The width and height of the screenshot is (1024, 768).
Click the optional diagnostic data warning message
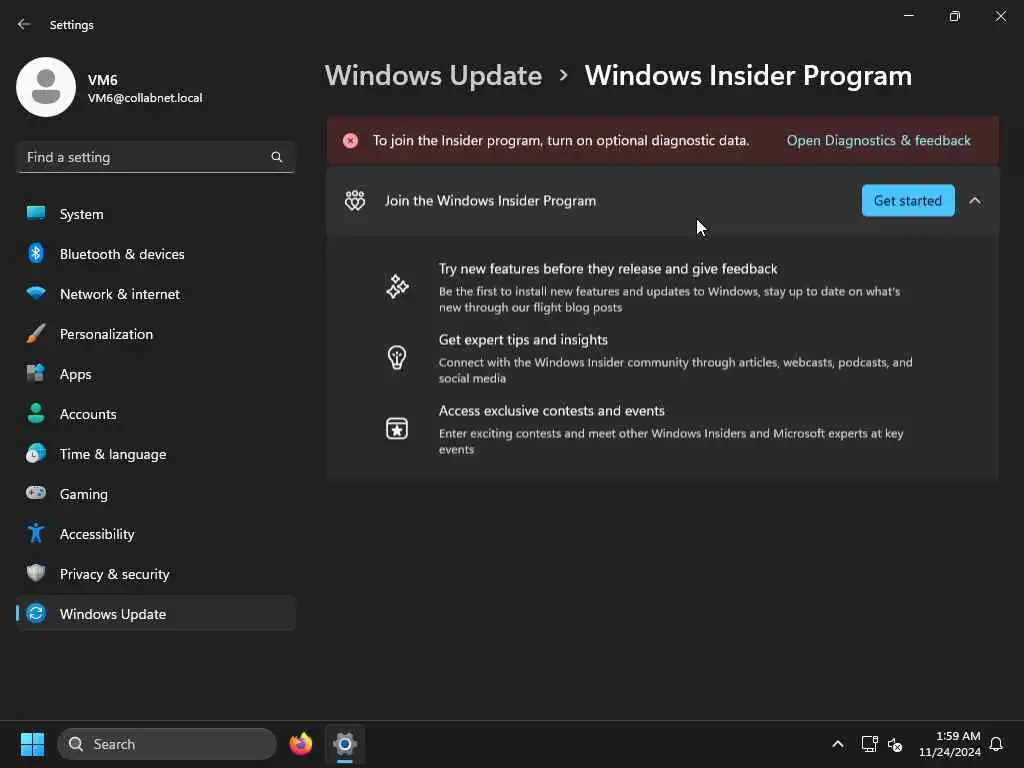tap(561, 140)
